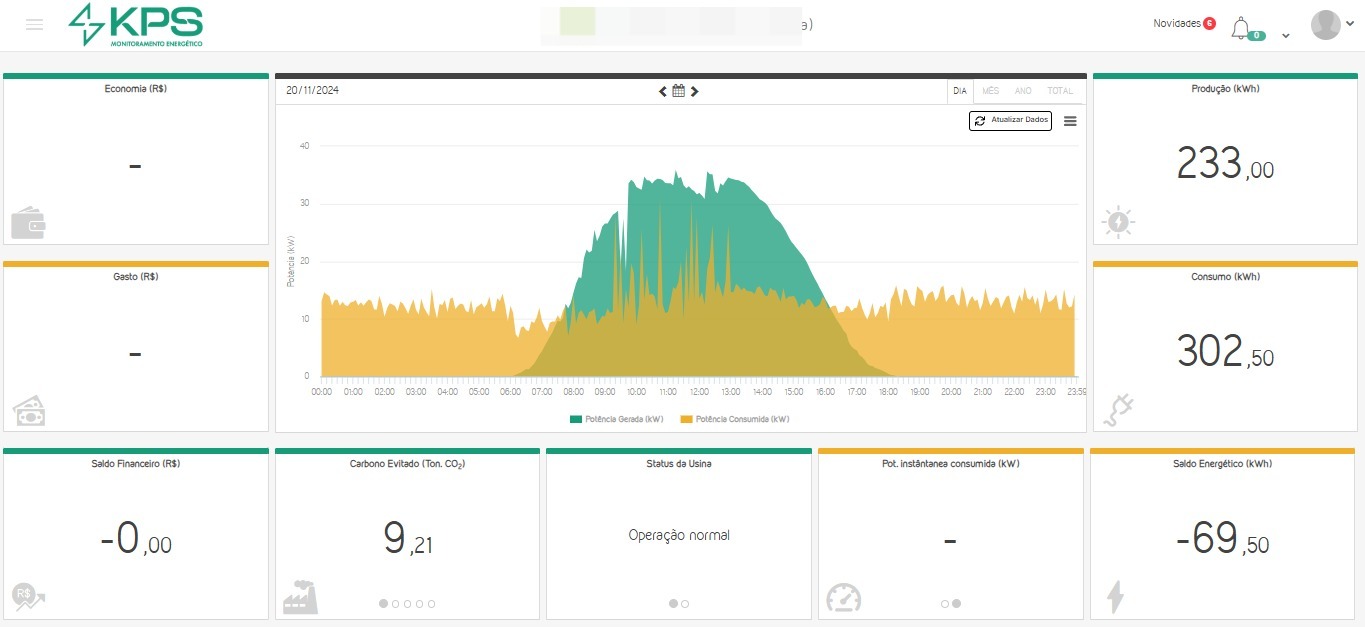Open the chart options hamburger menu
Screen dimensions: 1365x627
tap(1070, 121)
